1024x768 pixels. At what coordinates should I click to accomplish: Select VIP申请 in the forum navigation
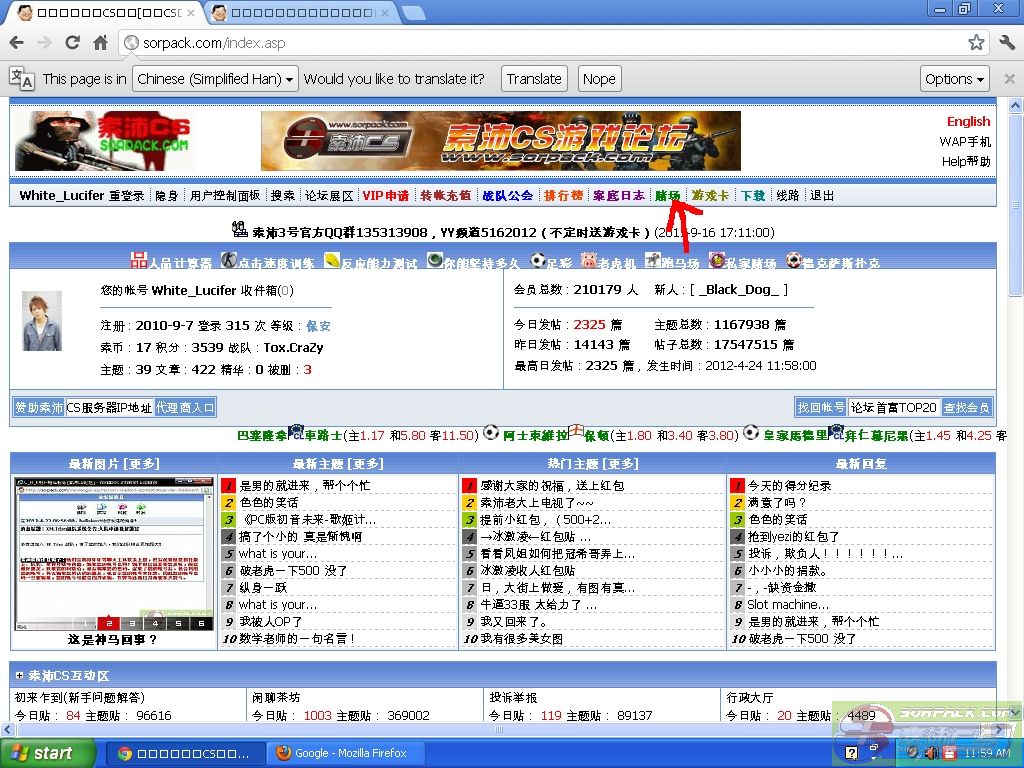(x=385, y=196)
